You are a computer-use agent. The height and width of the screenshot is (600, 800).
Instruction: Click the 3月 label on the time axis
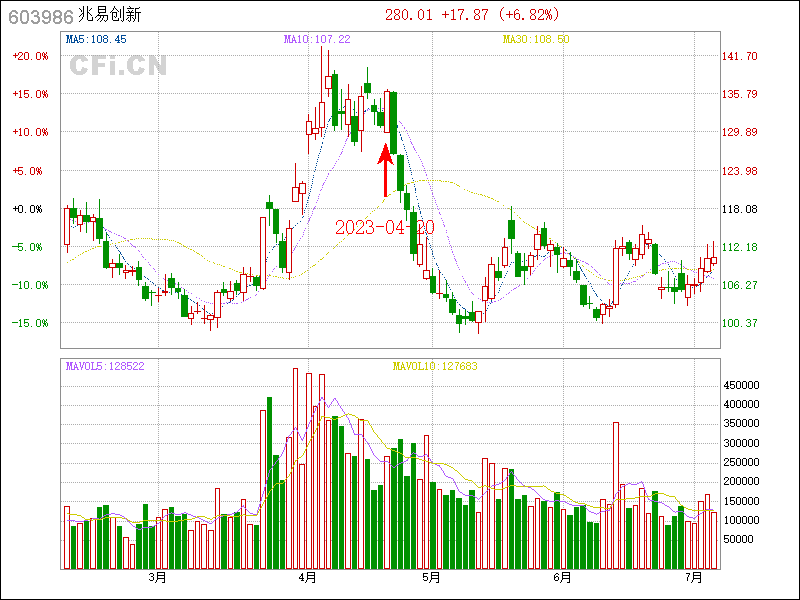click(x=156, y=577)
